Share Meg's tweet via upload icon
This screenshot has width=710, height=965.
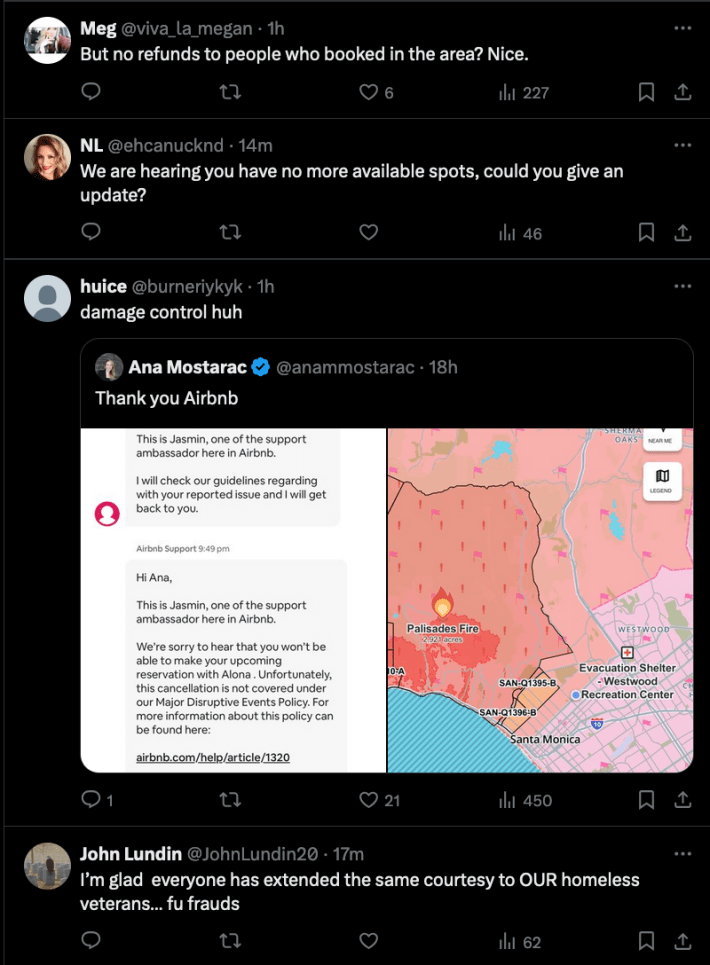(683, 91)
